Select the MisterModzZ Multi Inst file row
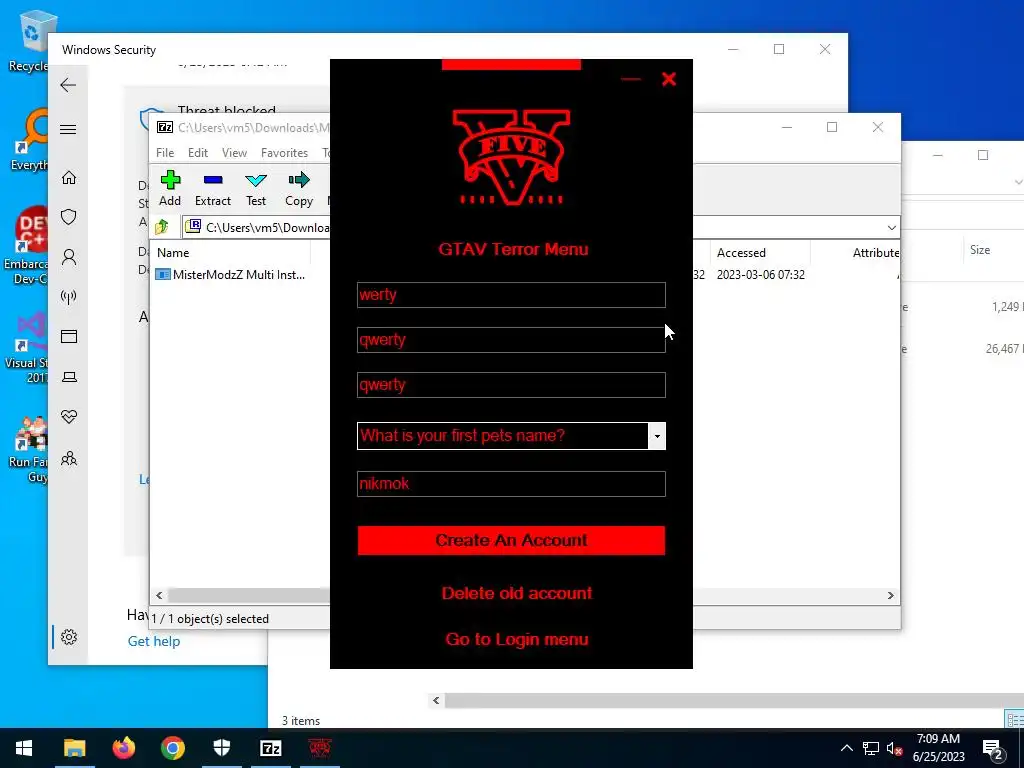1024x768 pixels. pyautogui.click(x=231, y=275)
